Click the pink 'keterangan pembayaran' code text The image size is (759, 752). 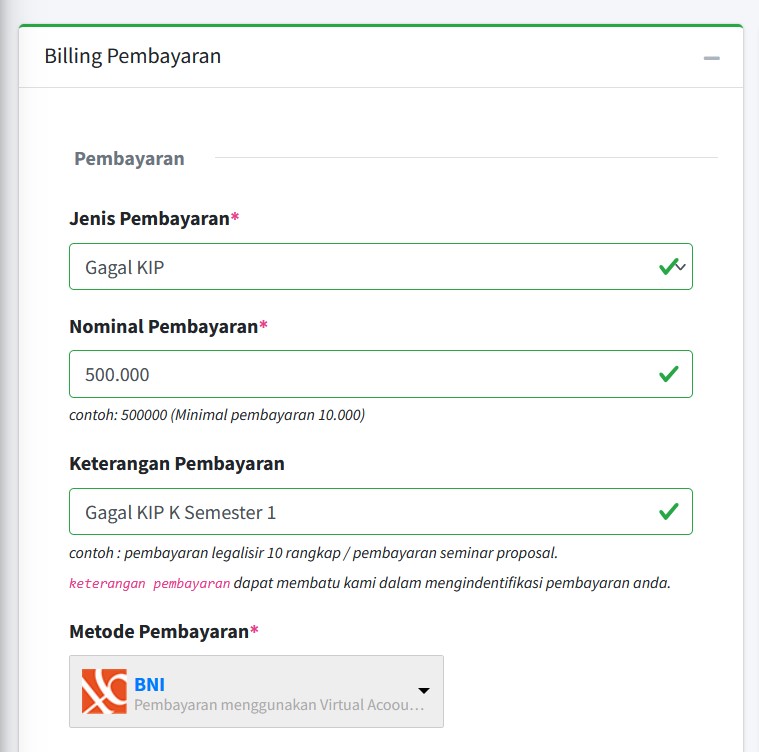coord(149,583)
